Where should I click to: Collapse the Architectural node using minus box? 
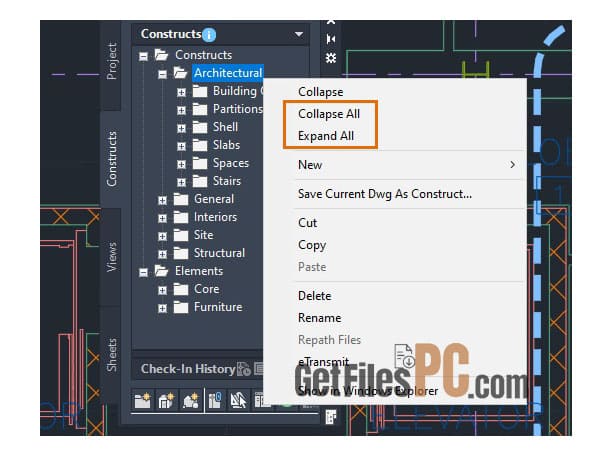click(x=162, y=74)
